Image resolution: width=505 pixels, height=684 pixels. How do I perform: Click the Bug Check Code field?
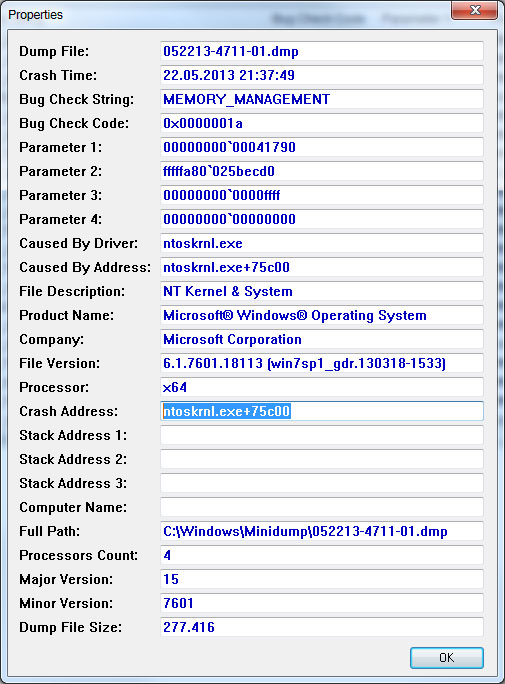pos(322,123)
